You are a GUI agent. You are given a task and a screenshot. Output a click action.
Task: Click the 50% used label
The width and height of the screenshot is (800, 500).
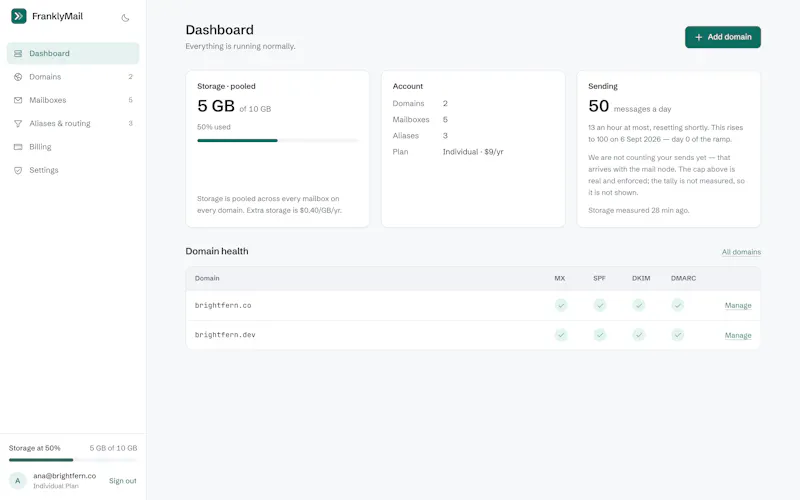coord(214,127)
